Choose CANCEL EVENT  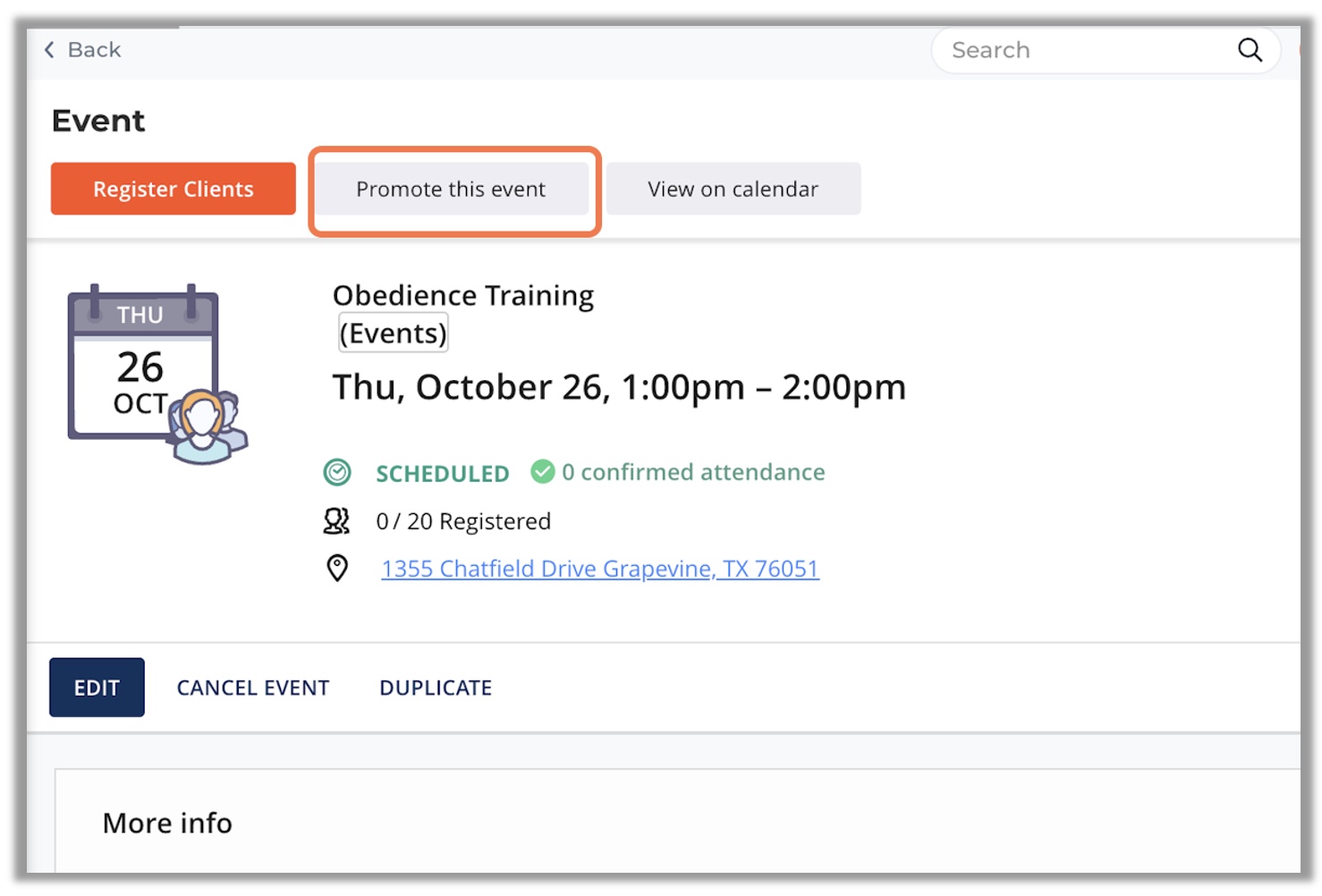point(253,688)
